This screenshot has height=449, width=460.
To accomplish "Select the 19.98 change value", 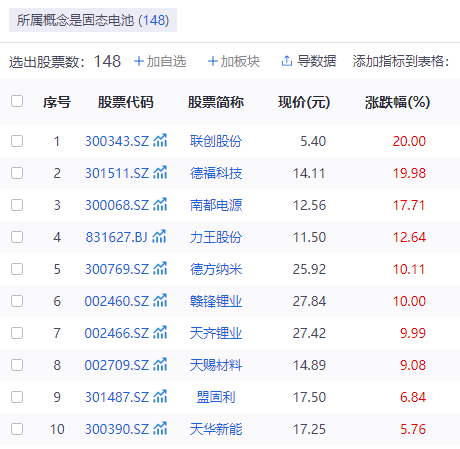I will 409,173.
